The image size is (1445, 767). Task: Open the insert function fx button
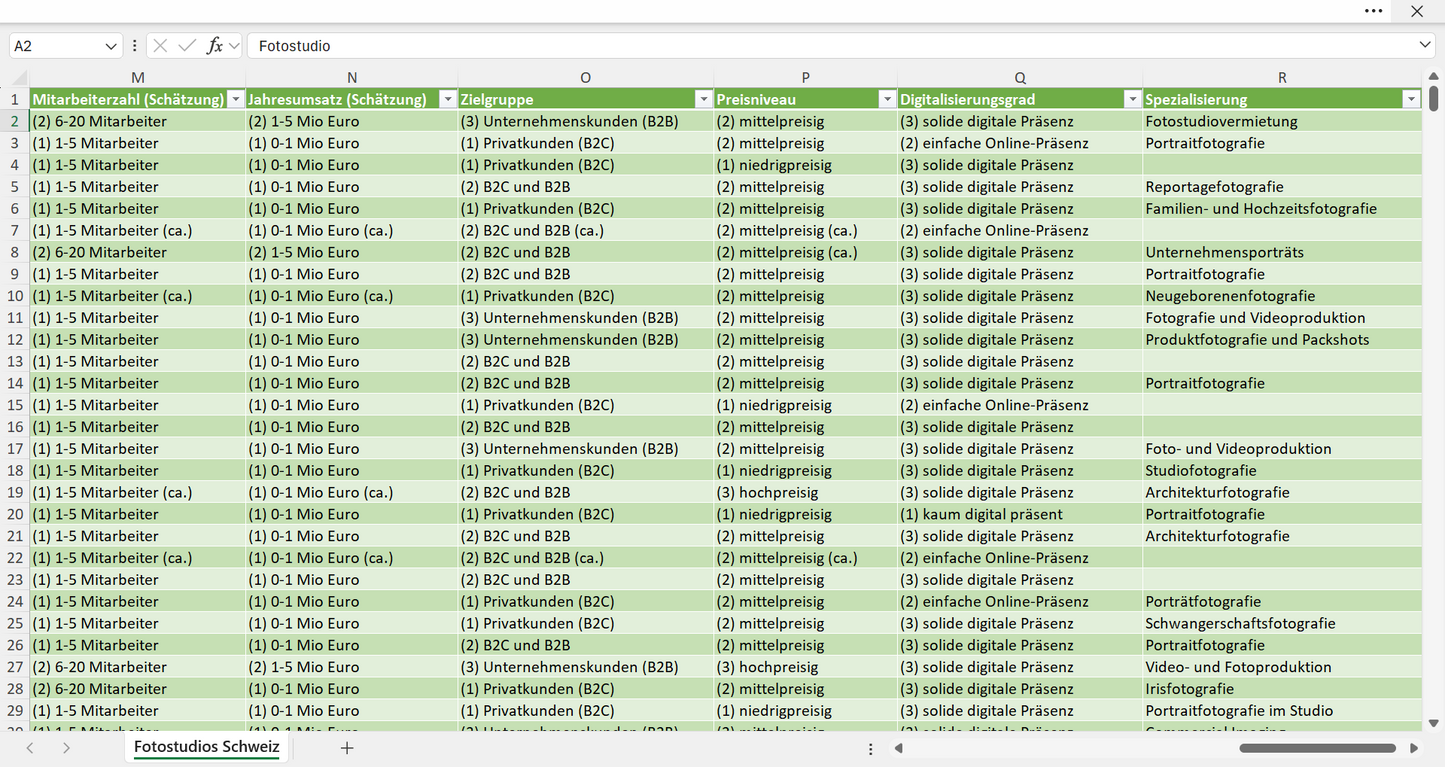(x=214, y=46)
